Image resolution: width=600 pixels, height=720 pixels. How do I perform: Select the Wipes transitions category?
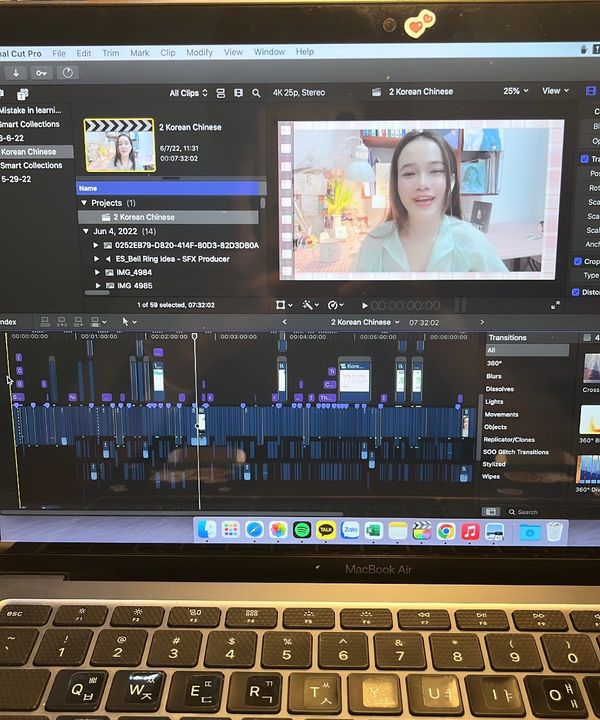pyautogui.click(x=491, y=476)
